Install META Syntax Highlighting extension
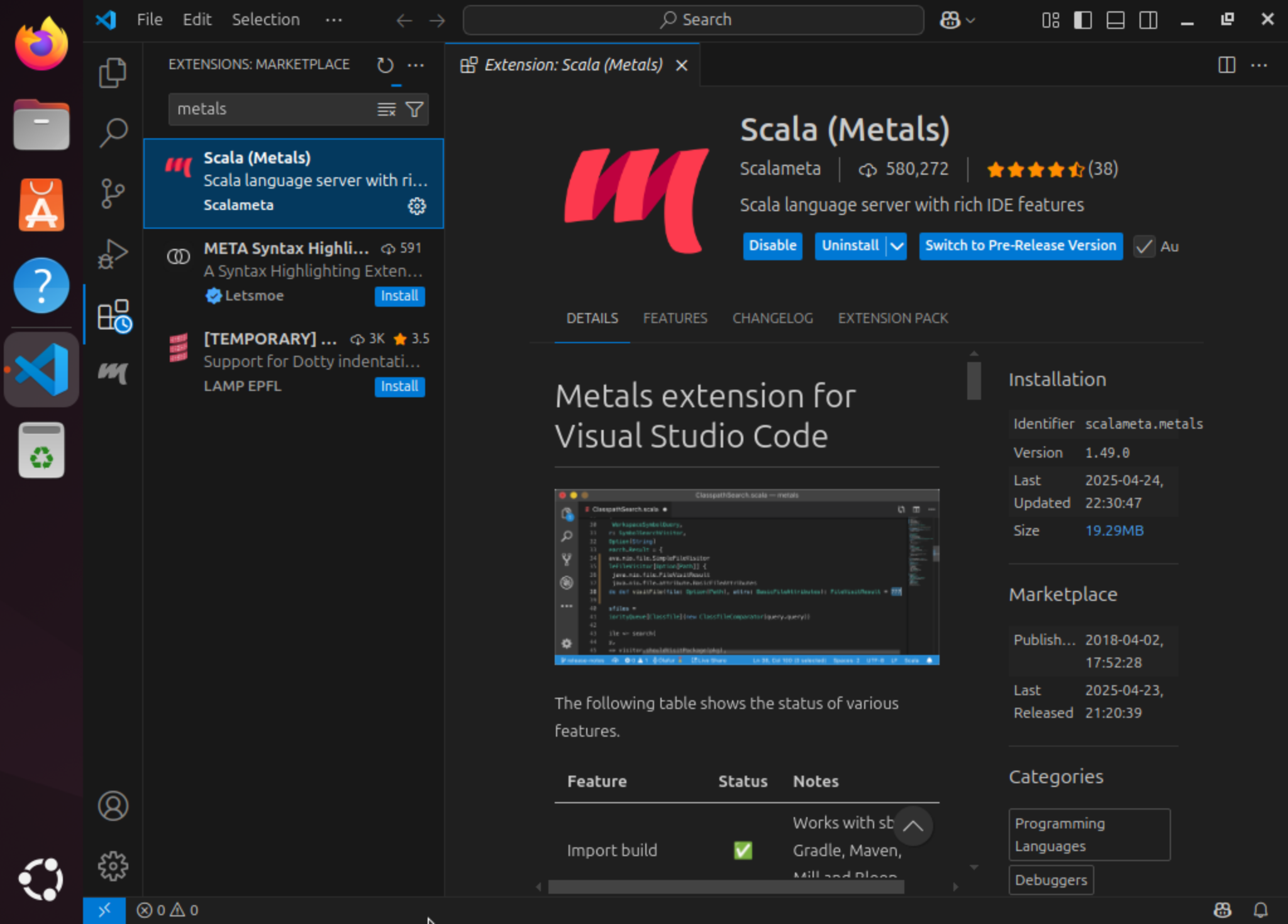 399,296
